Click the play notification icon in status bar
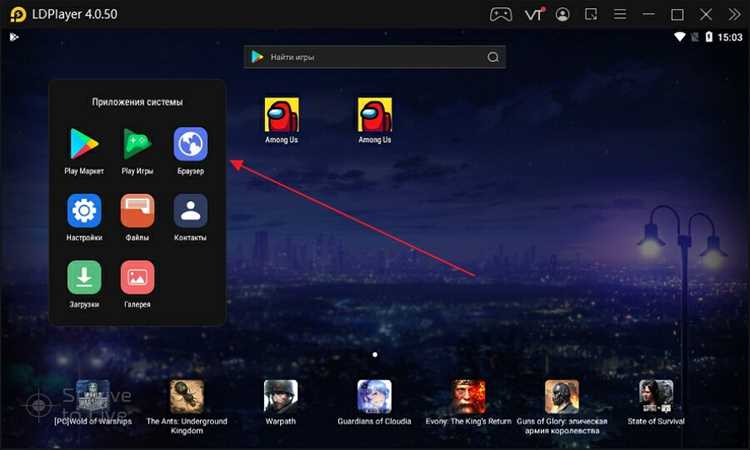This screenshot has width=750, height=450. (x=14, y=37)
